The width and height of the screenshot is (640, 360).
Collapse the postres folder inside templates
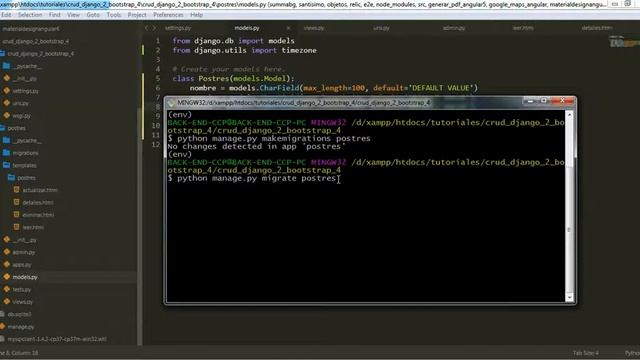pos(11,178)
